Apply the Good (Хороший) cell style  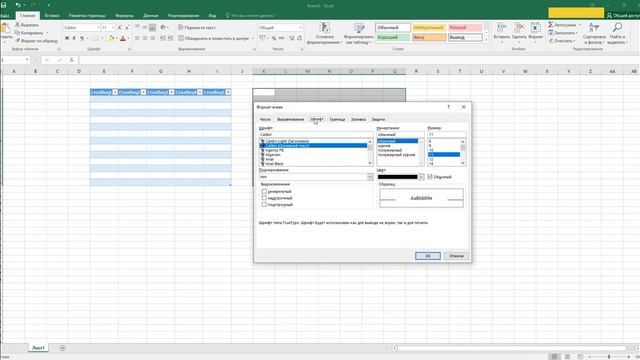(393, 38)
